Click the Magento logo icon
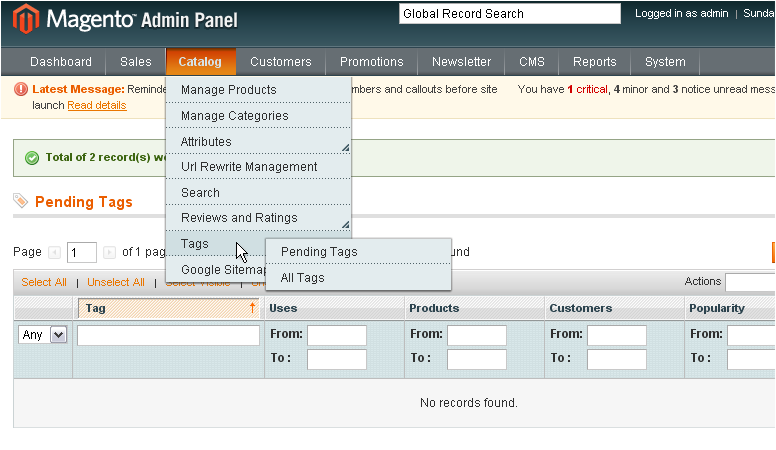Image resolution: width=776 pixels, height=450 pixels. point(26,19)
